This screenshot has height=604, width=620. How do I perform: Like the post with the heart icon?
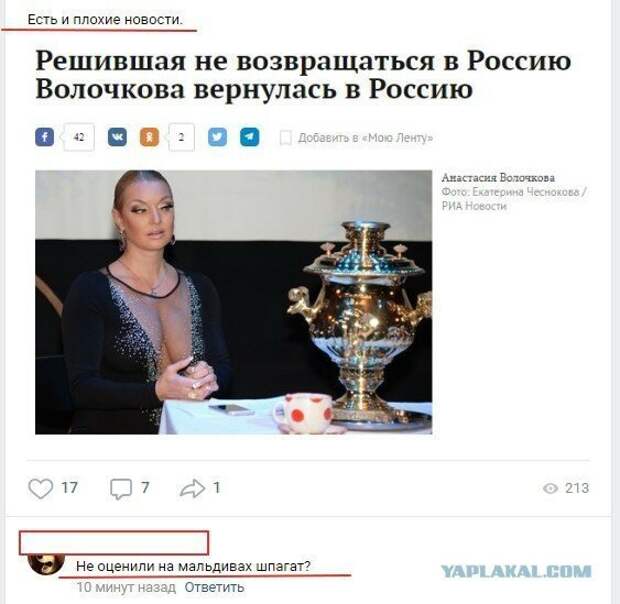41,489
